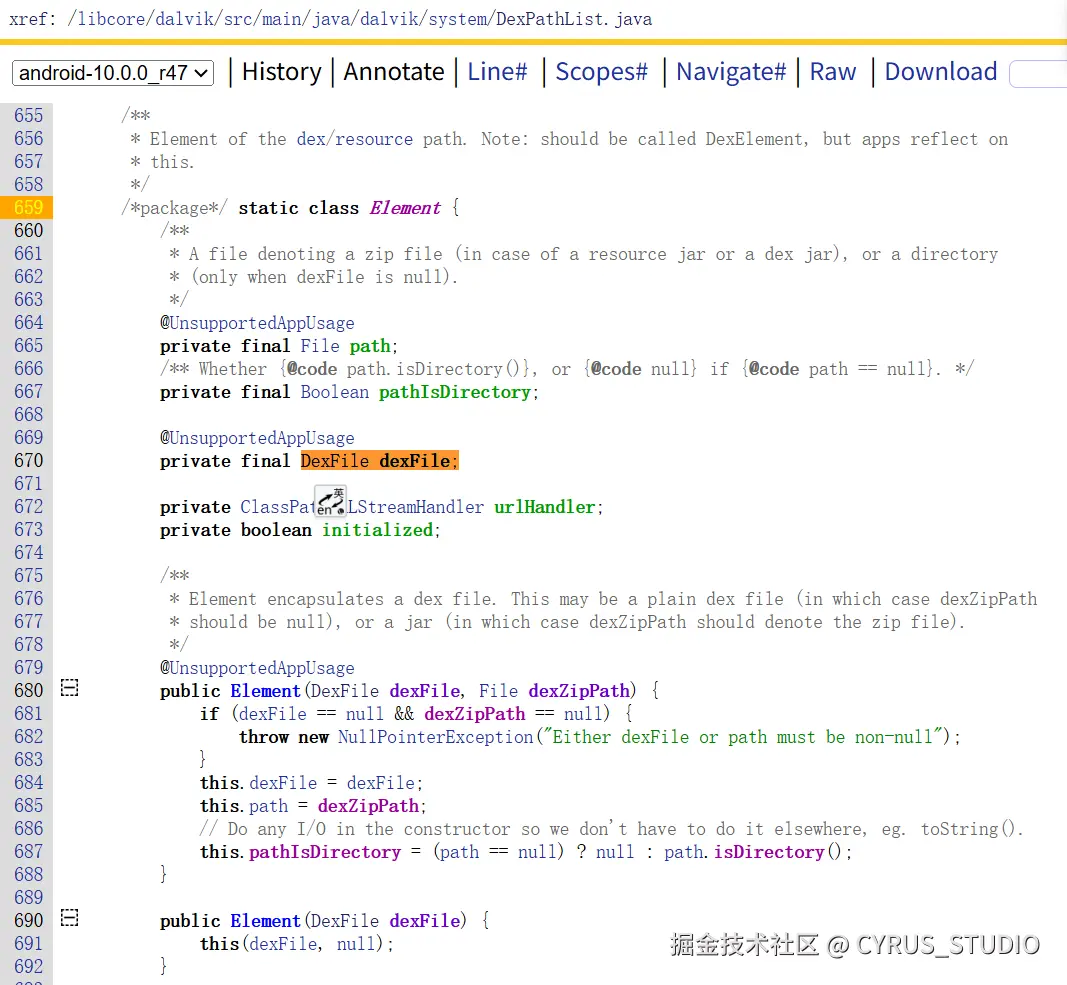Open the Navigate# panel
The width and height of the screenshot is (1067, 985).
[731, 71]
